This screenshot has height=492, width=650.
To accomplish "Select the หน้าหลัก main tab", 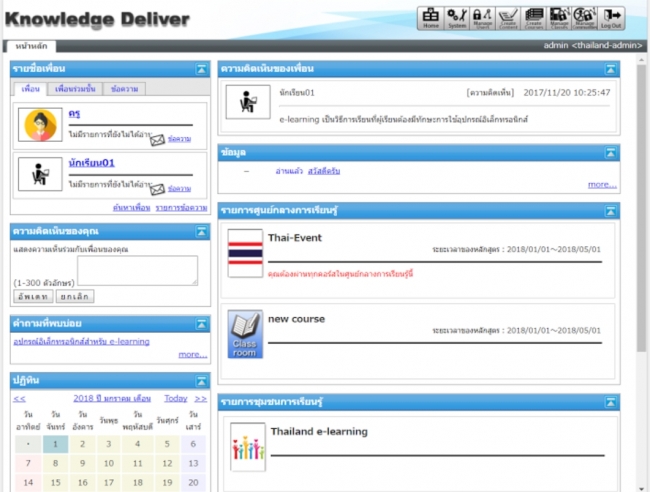I will point(32,46).
